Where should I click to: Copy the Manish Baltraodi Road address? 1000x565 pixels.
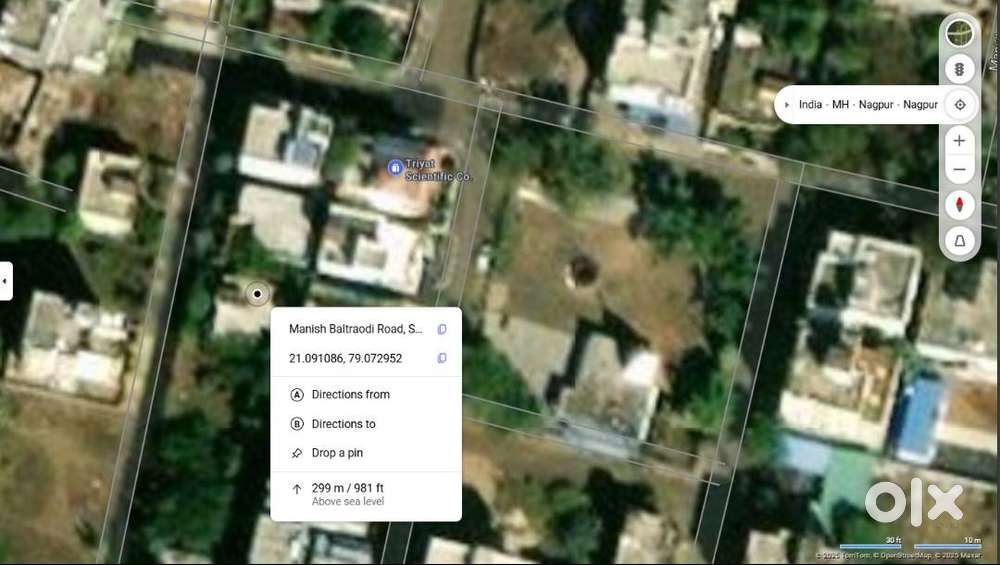(442, 329)
